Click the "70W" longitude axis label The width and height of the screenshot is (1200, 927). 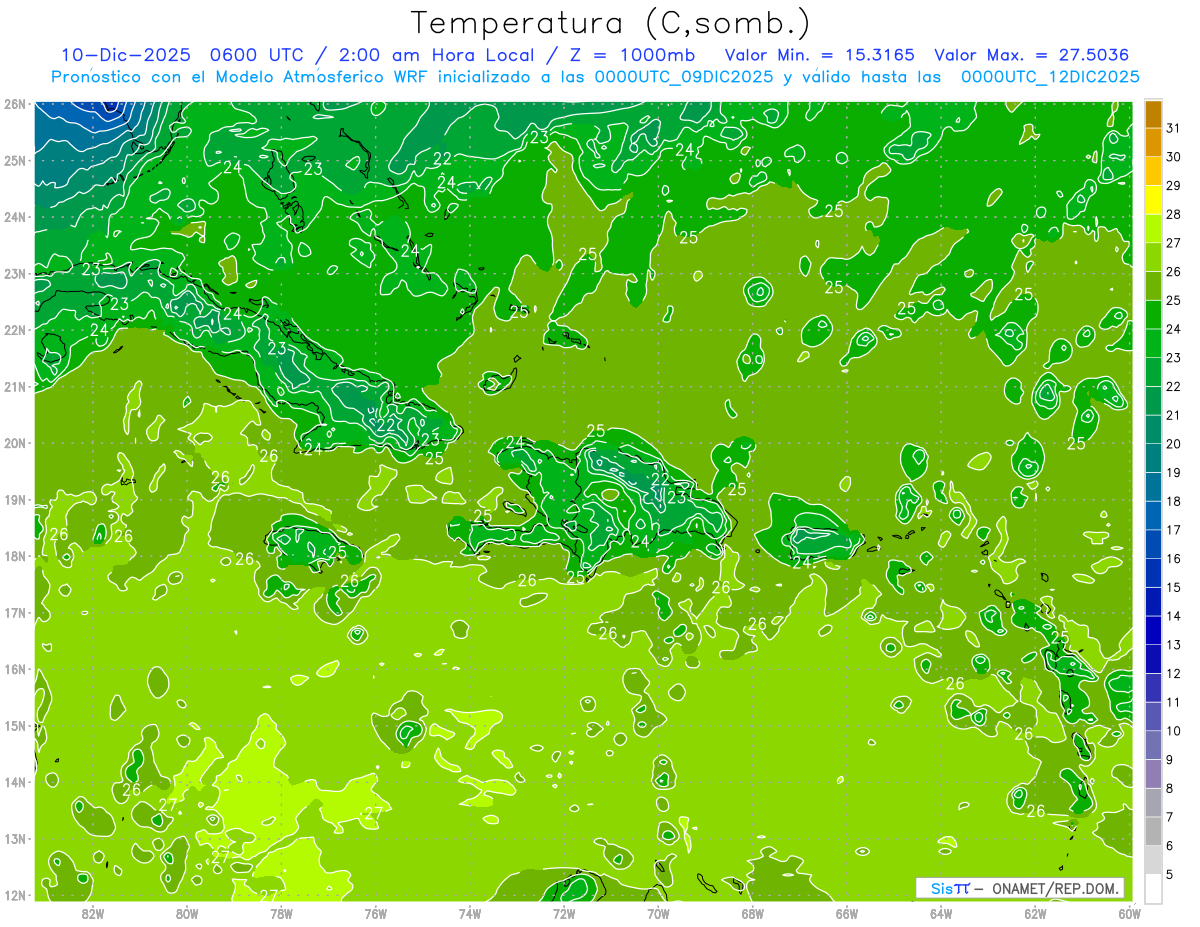[x=658, y=913]
